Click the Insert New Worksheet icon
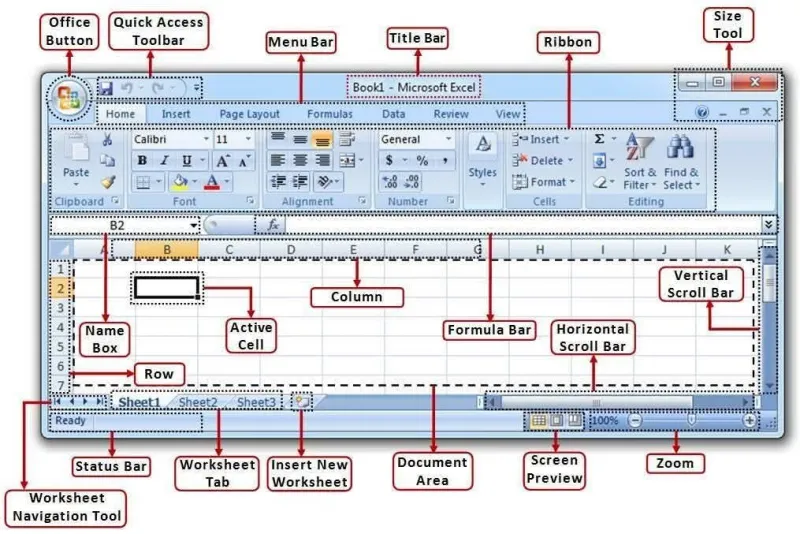The height and width of the screenshot is (534, 800). tap(302, 401)
